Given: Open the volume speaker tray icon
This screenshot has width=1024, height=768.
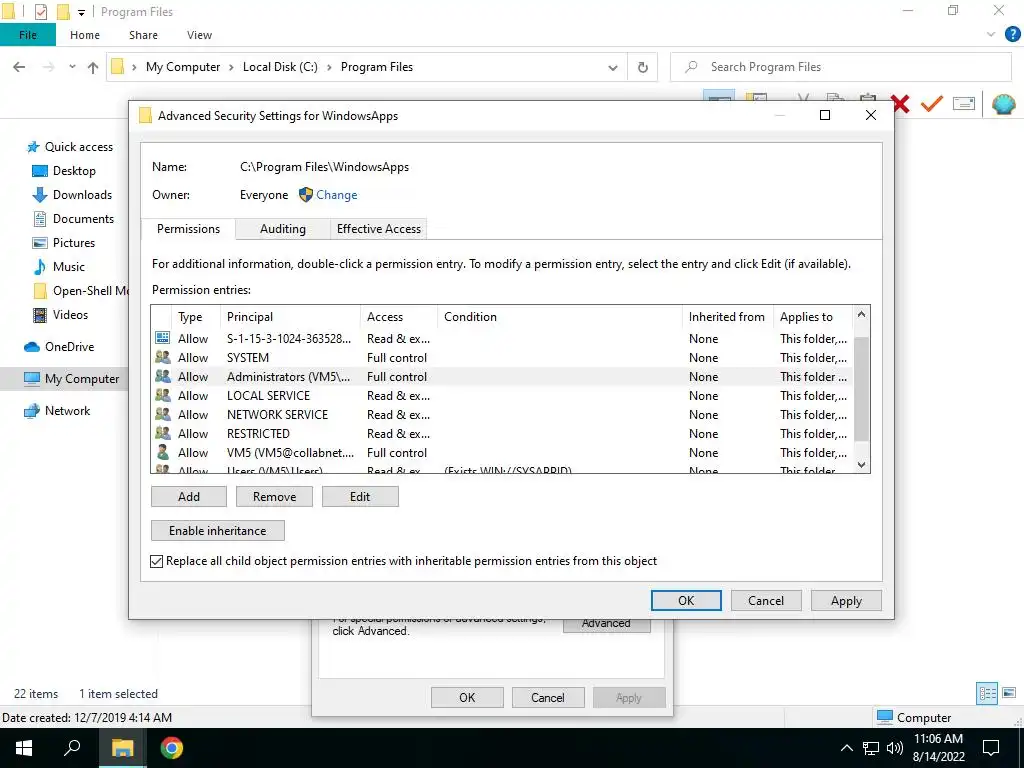Looking at the screenshot, I should (895, 748).
